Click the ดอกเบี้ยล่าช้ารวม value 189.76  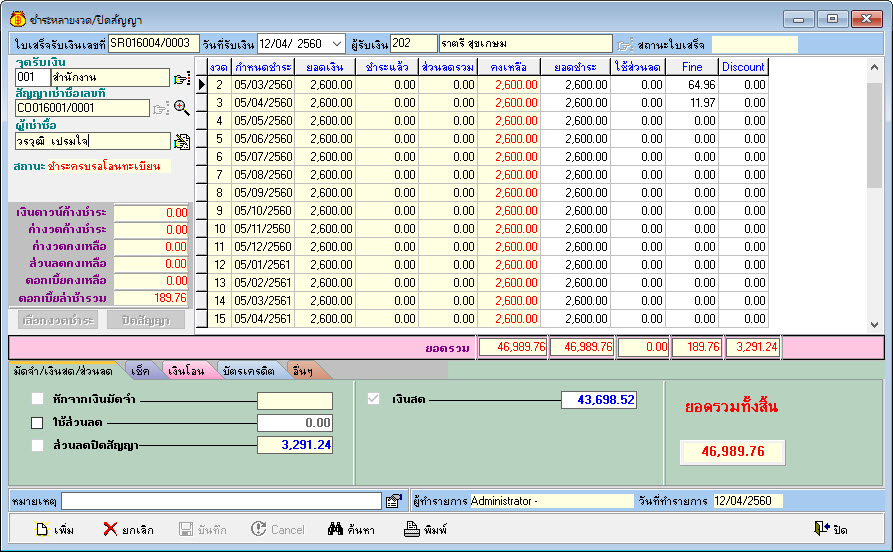[x=150, y=298]
